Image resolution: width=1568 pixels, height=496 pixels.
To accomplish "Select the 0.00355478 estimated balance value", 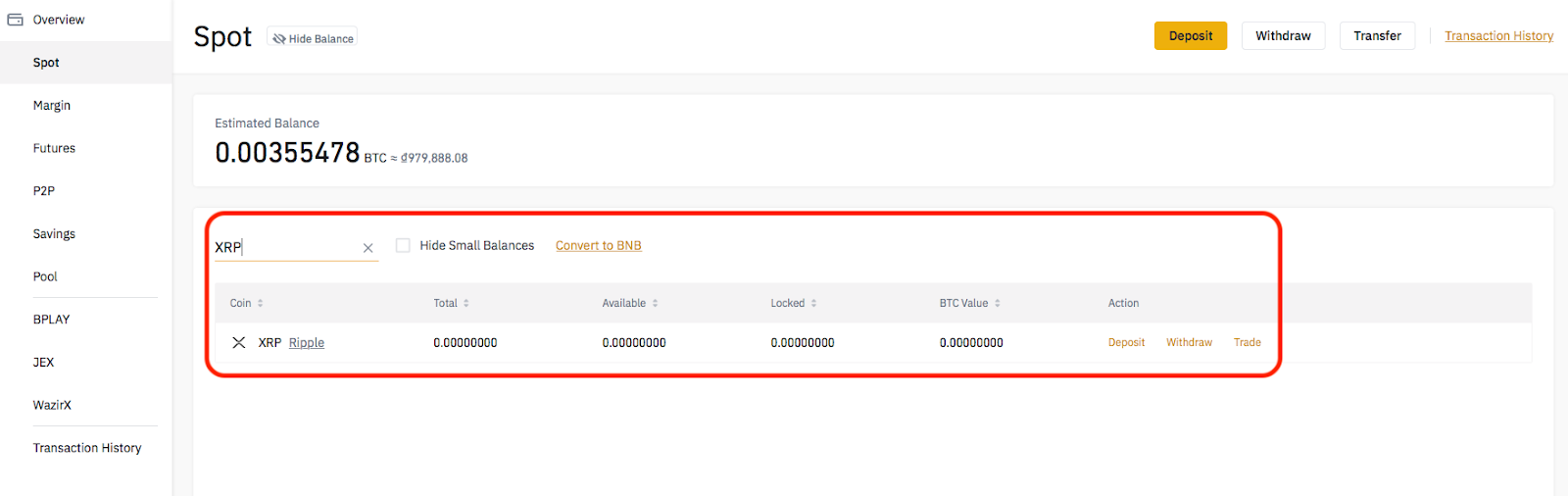I will pyautogui.click(x=287, y=153).
